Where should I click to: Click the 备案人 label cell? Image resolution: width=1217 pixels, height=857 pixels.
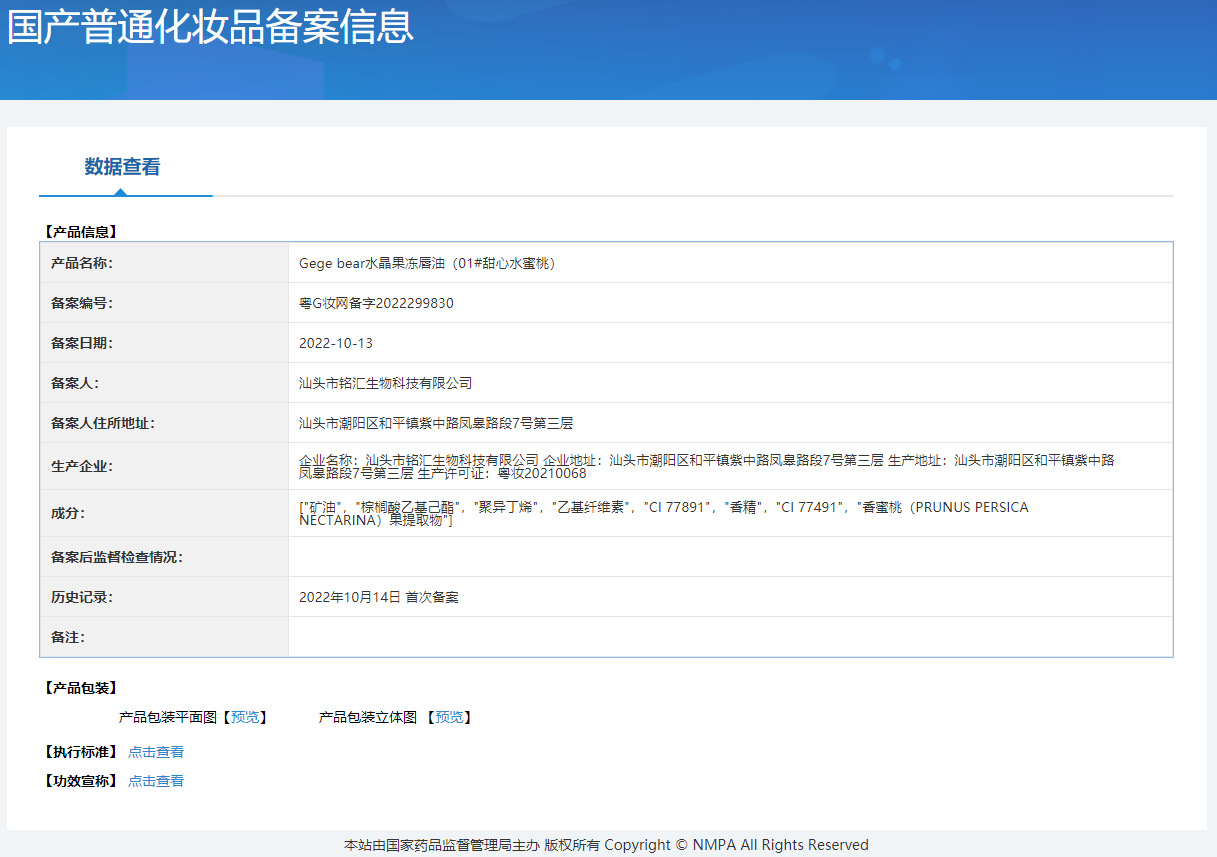coord(164,383)
